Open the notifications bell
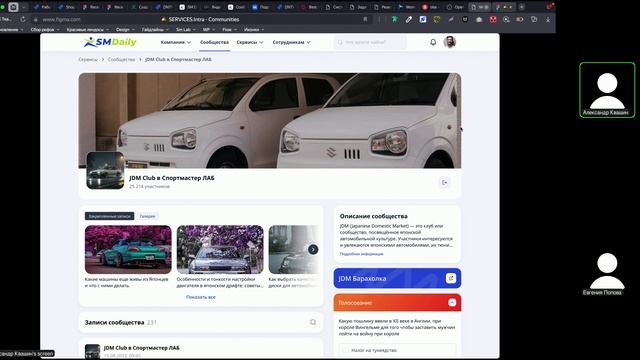Screen dimensions: 640x360 tap(433, 42)
